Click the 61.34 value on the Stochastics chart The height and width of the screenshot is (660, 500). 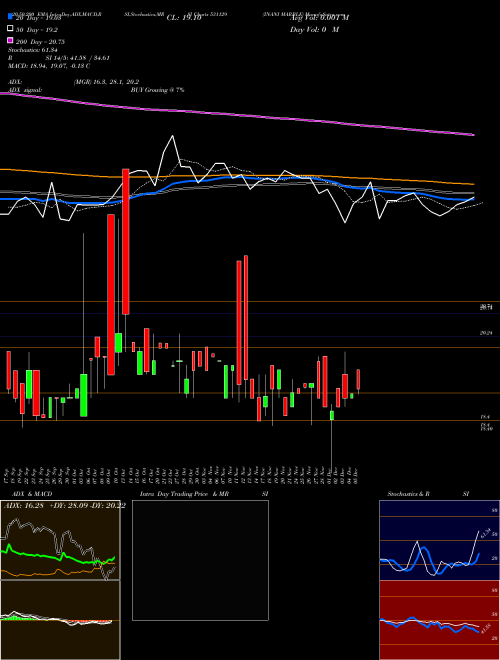point(484,534)
